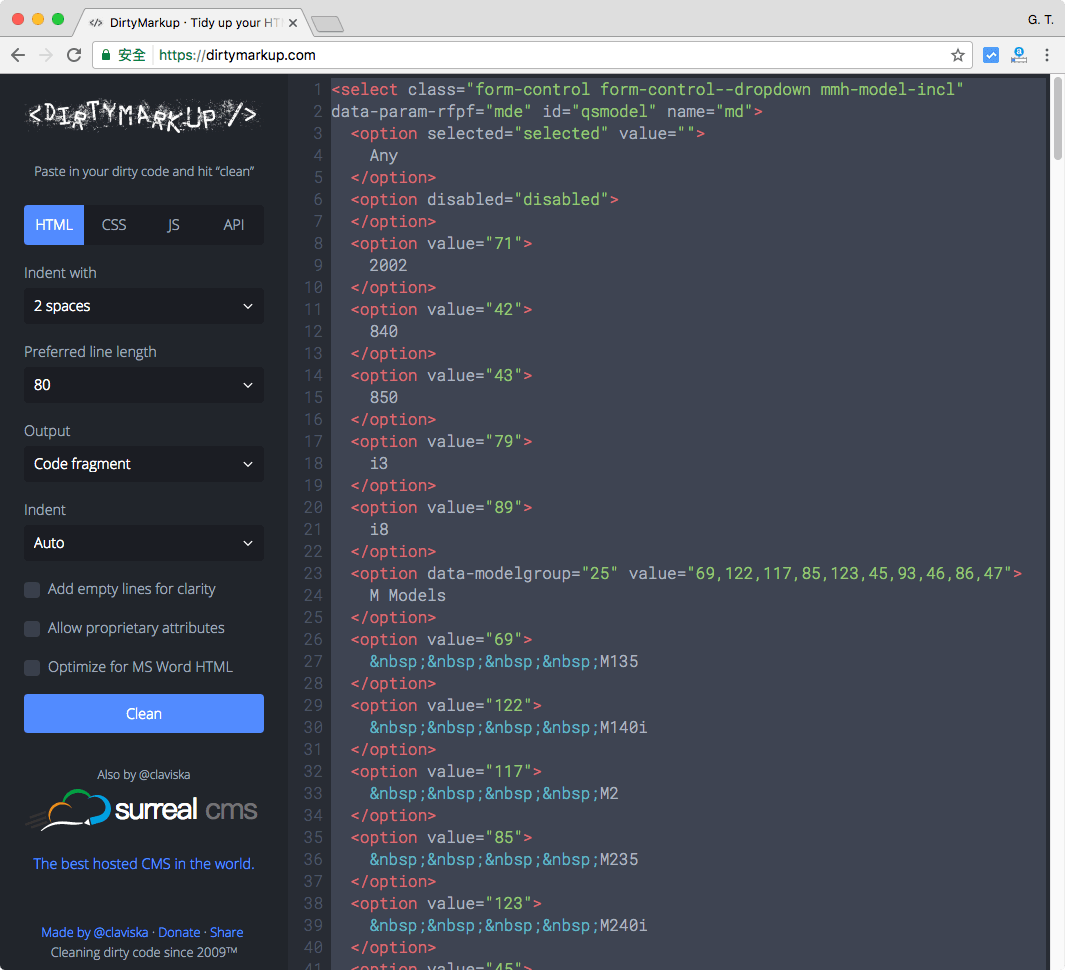This screenshot has width=1065, height=970.
Task: Enable Add empty lines for clarity
Action: [x=32, y=590]
